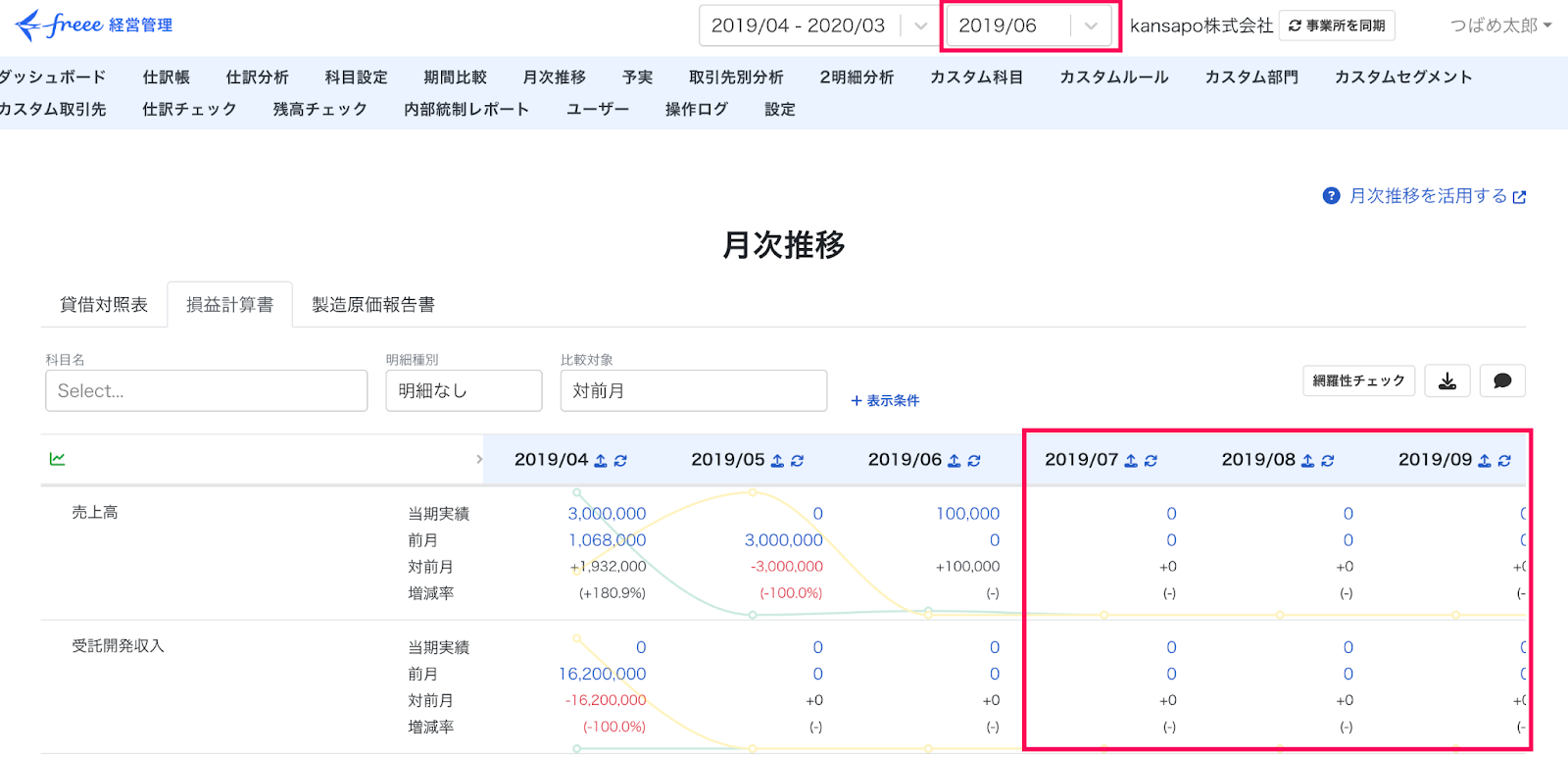Image resolution: width=1568 pixels, height=758 pixels.
Task: Open the 2明細分析 menu item
Action: tap(857, 76)
